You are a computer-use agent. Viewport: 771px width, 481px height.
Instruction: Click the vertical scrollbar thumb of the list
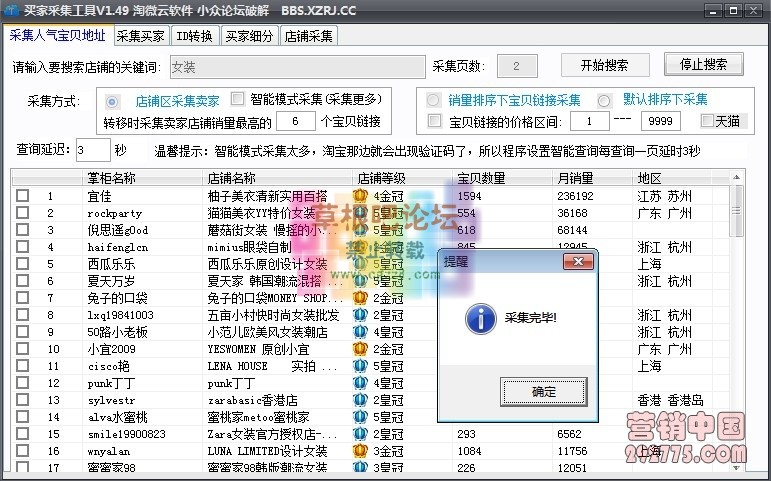(x=737, y=210)
